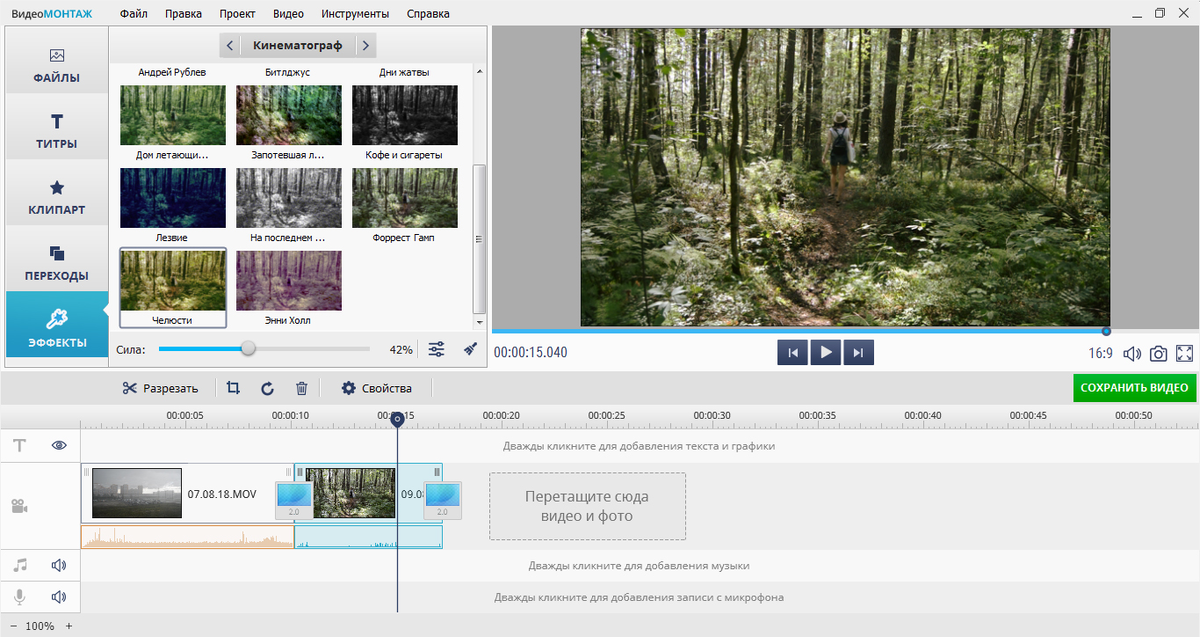
Task: Go to previous effects category arrow
Action: coord(230,45)
